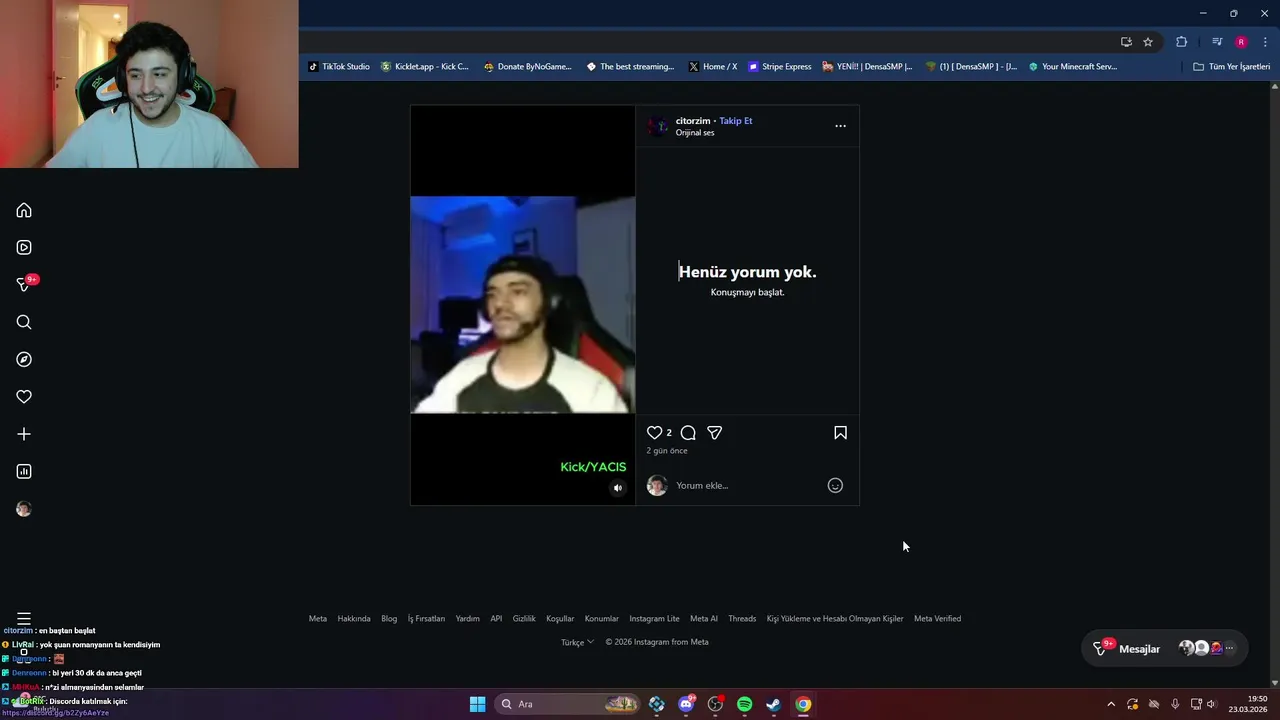Click the install/cast icon in address bar
The width and height of the screenshot is (1280, 720).
coord(1126,42)
